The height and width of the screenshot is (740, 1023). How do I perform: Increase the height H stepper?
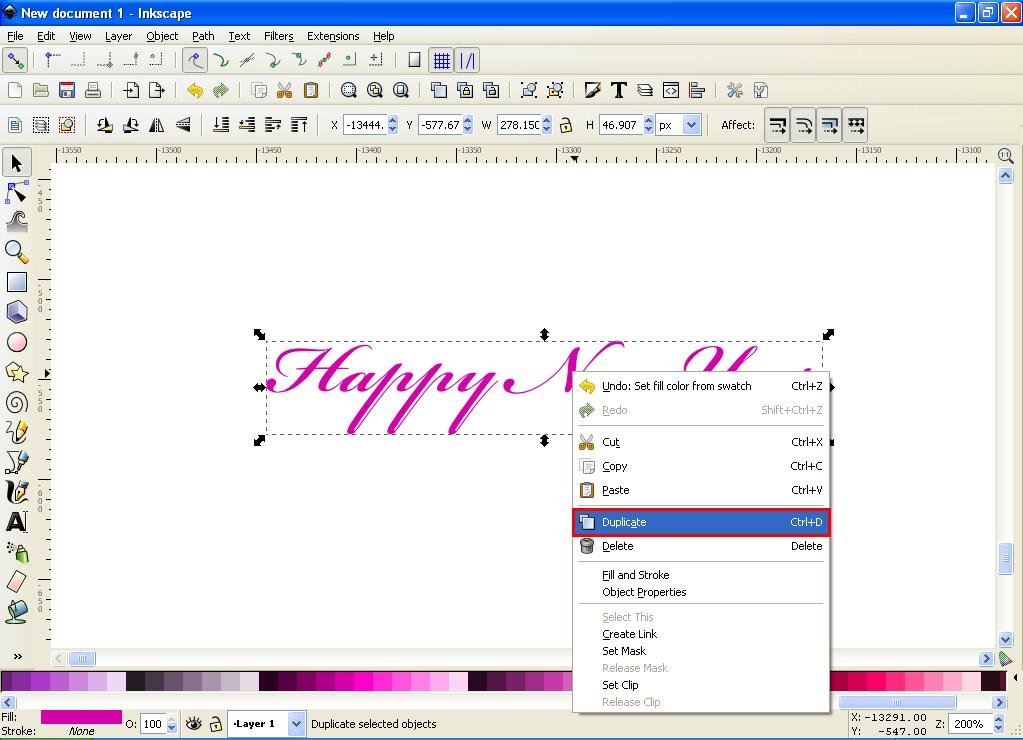tap(648, 120)
